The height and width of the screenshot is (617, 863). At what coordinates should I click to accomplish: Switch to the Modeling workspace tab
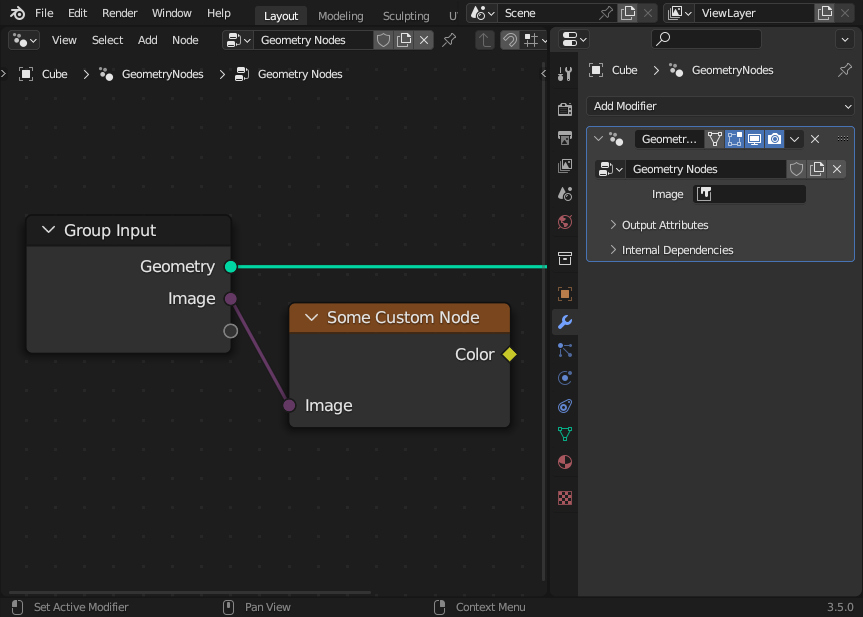341,16
